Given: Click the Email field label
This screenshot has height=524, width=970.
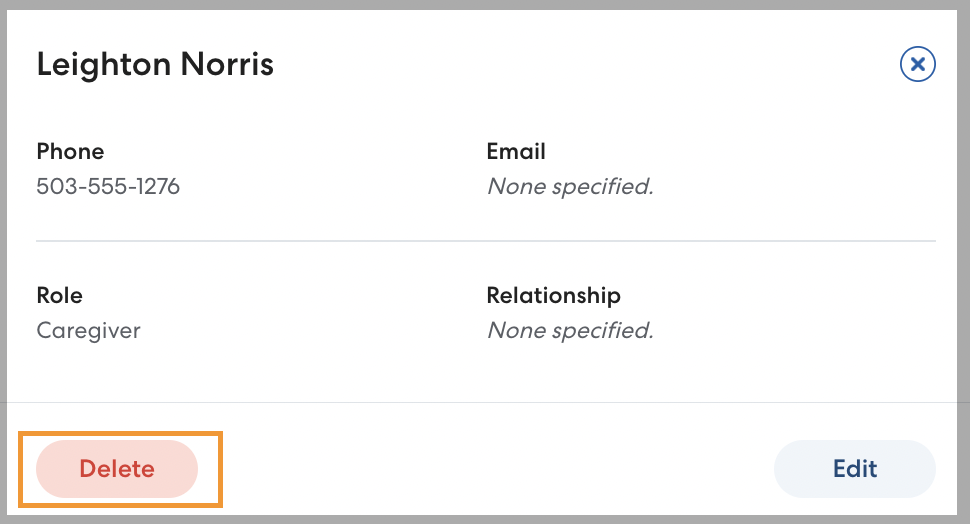Looking at the screenshot, I should tap(516, 151).
